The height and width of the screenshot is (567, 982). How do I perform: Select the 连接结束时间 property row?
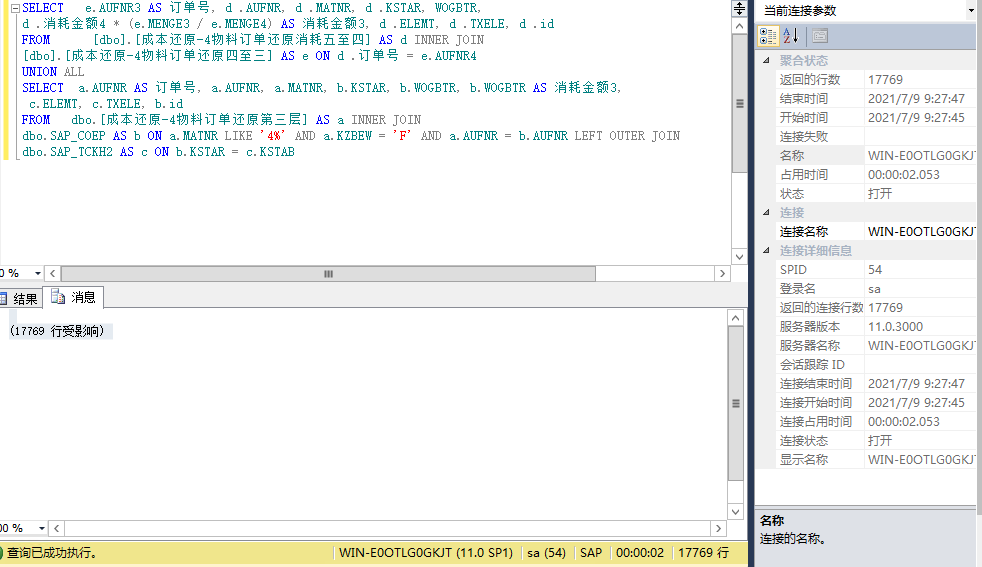(876, 383)
